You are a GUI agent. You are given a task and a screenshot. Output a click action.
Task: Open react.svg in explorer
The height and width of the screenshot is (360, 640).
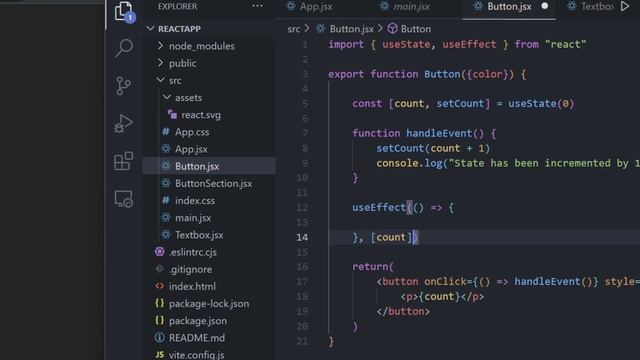pos(201,115)
